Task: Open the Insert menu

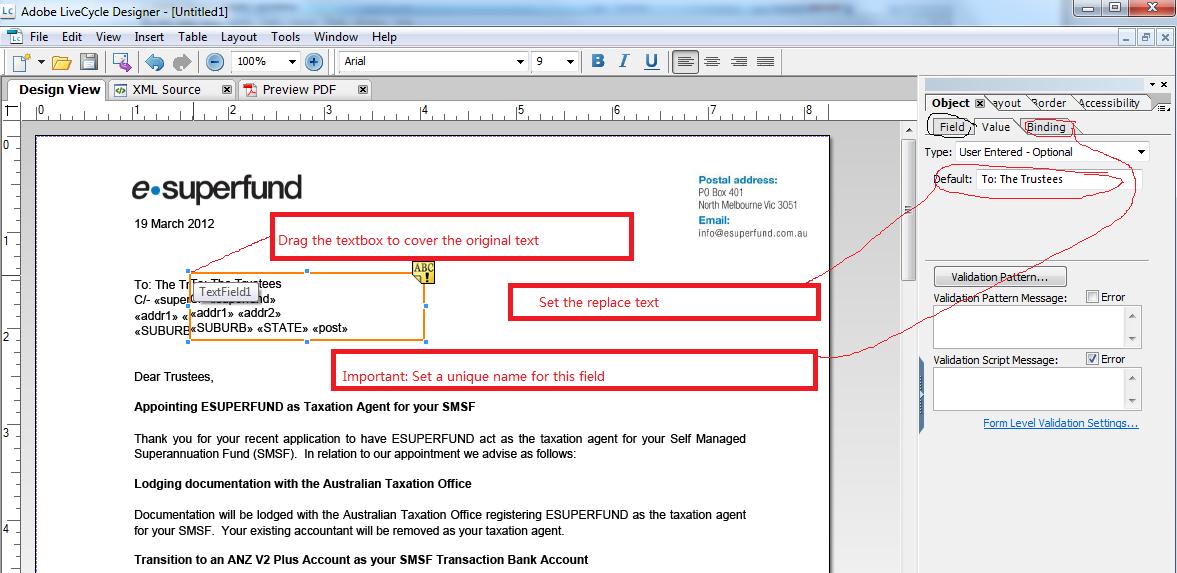Action: (149, 37)
